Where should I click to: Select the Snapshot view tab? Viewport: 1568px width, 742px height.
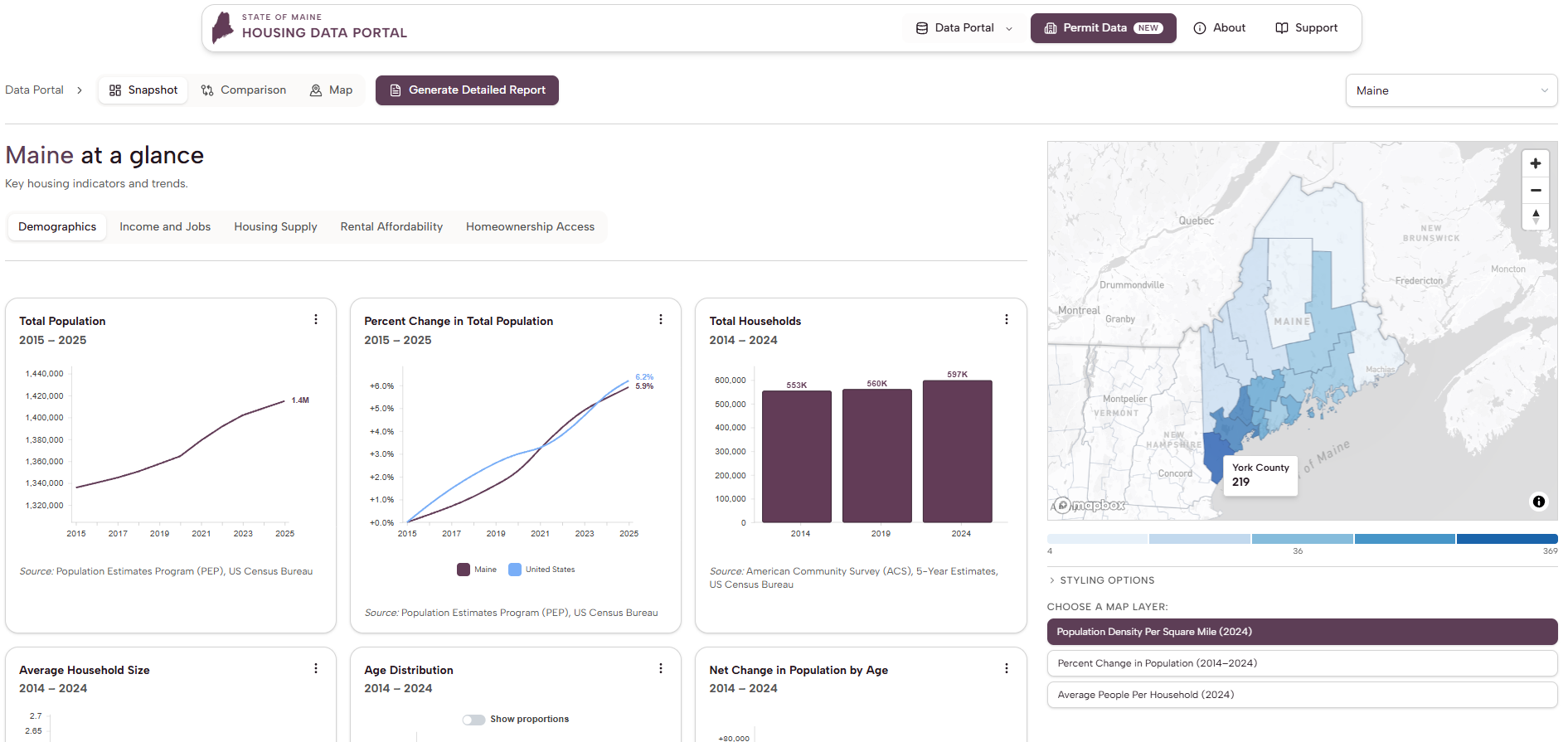143,90
